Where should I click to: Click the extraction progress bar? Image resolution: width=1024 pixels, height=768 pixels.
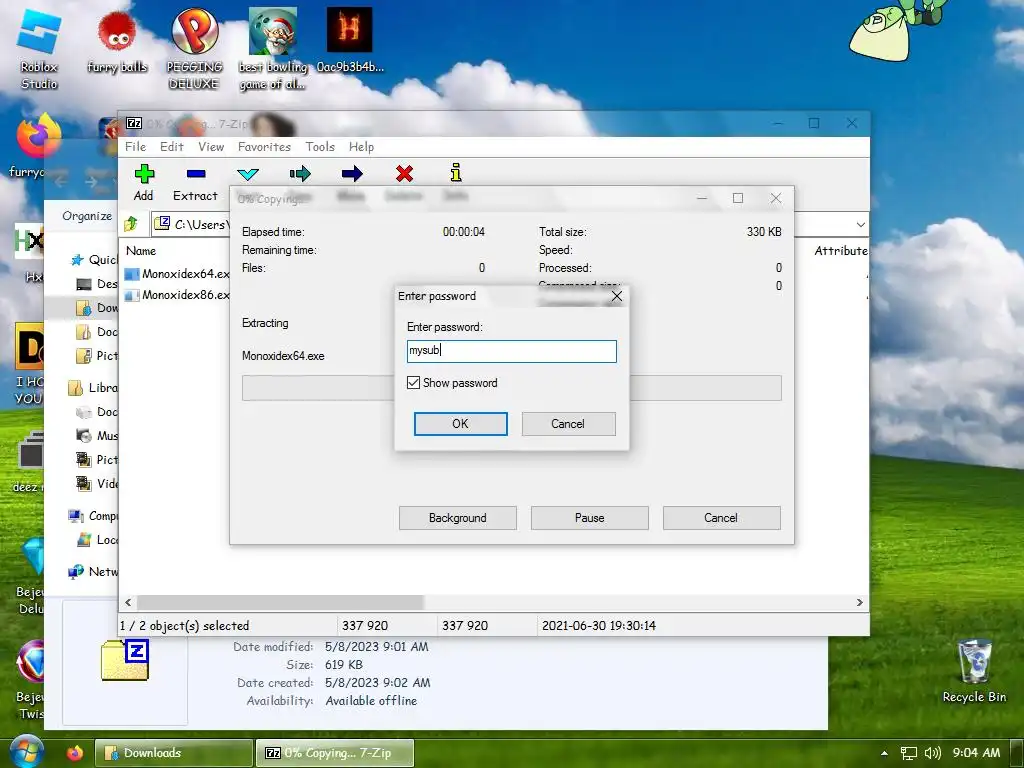click(511, 388)
